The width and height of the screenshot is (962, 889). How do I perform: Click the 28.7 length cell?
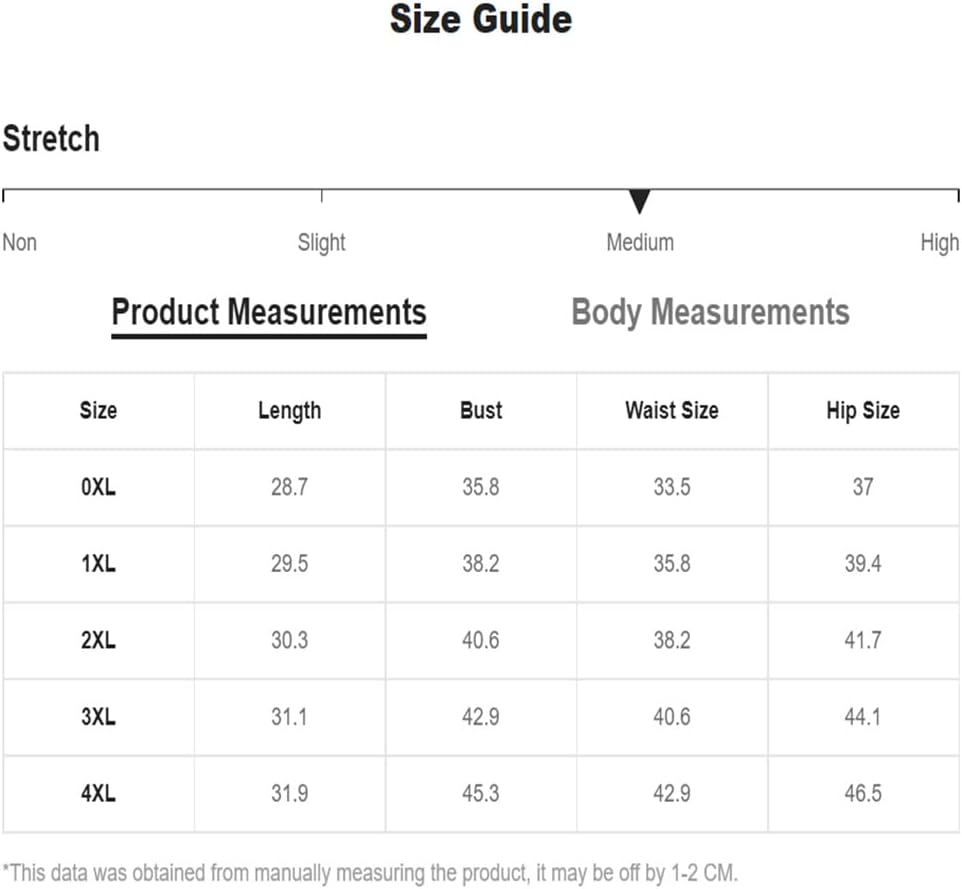(290, 487)
